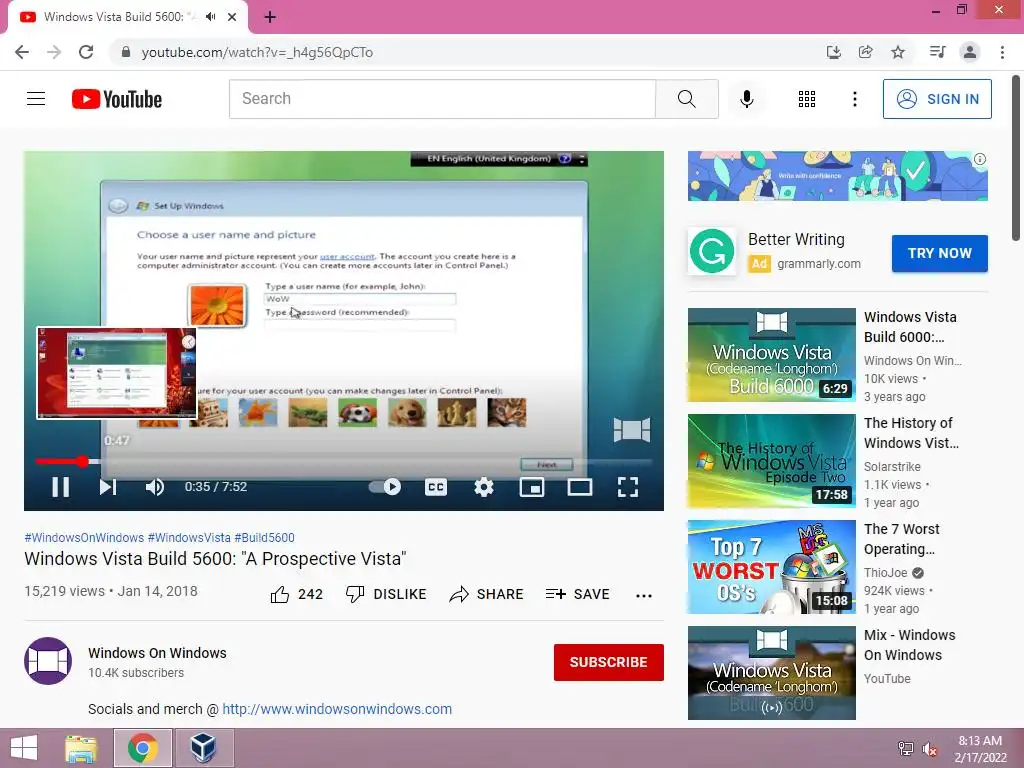Click the page vertical scrollbar
This screenshot has height=768, width=1024.
pos(1017,159)
